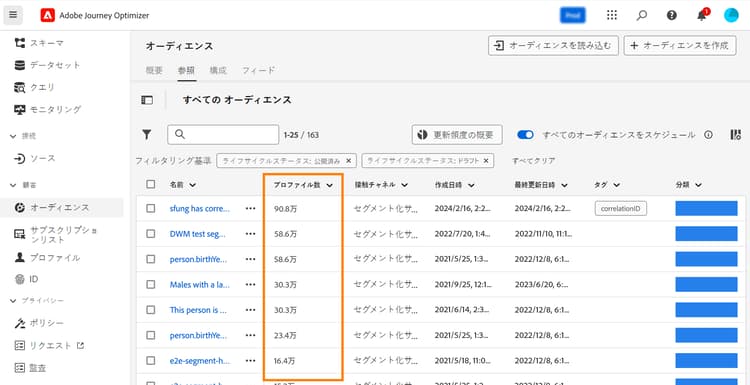Switch to the 概要 tab
This screenshot has width=750, height=385.
pos(154,70)
